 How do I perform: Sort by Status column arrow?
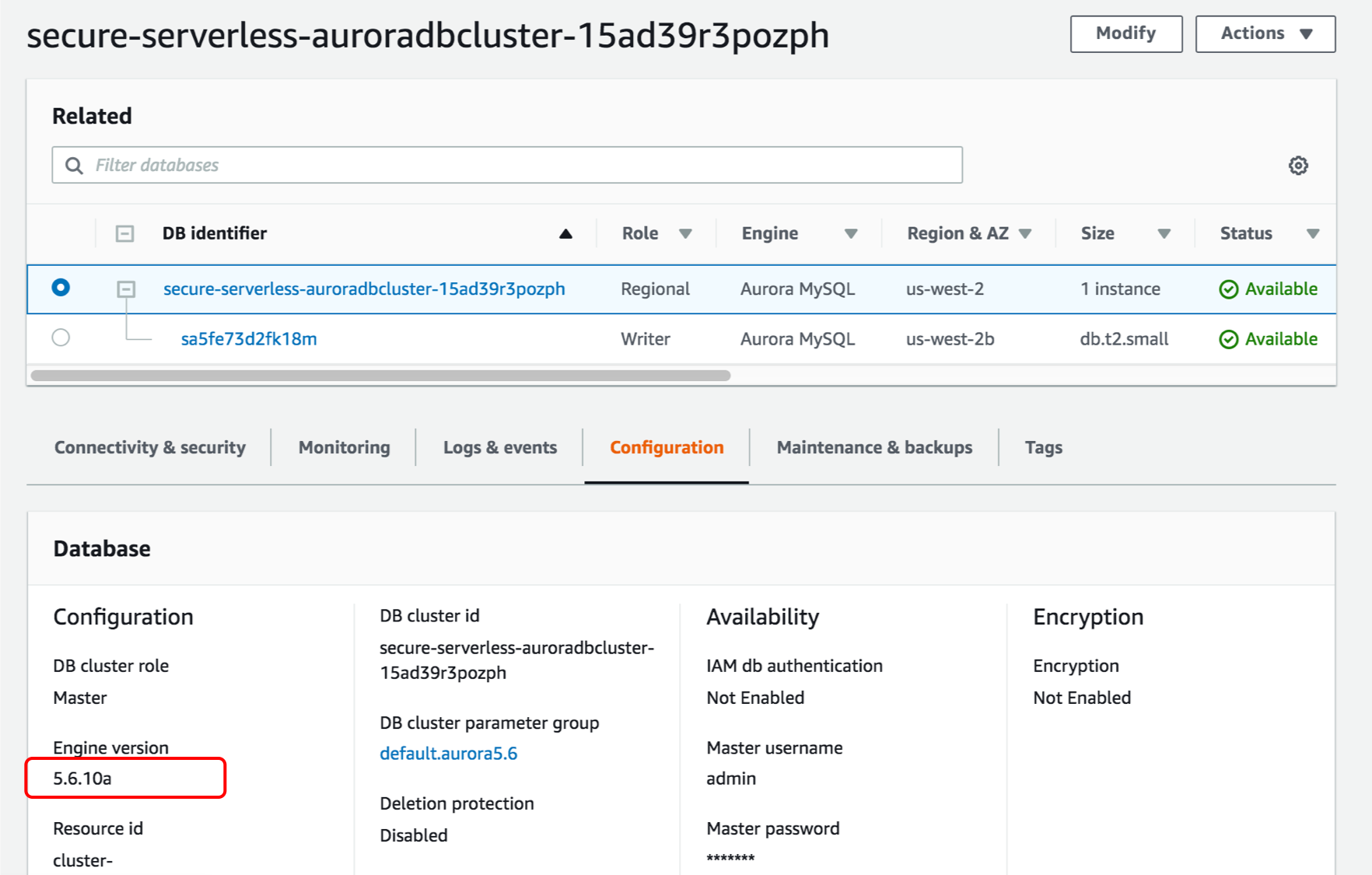coord(1313,233)
